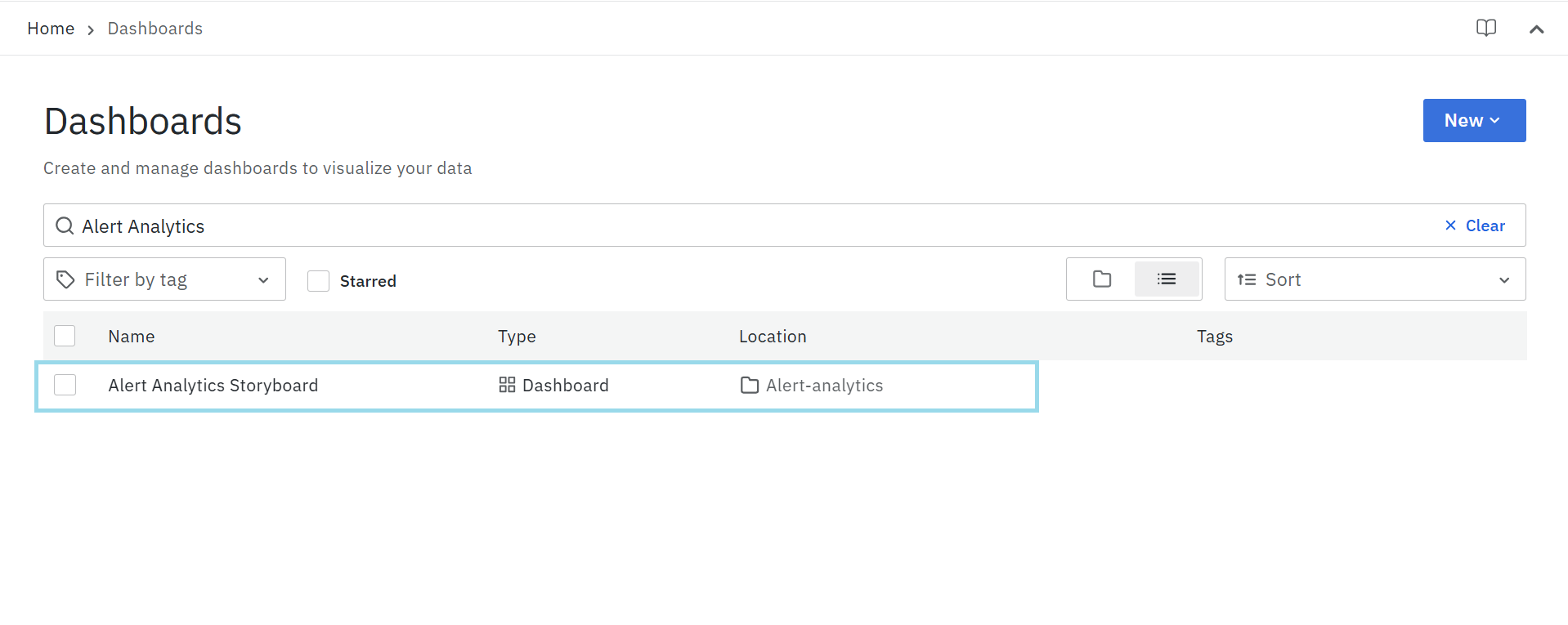Click the tag icon in filter

click(65, 280)
